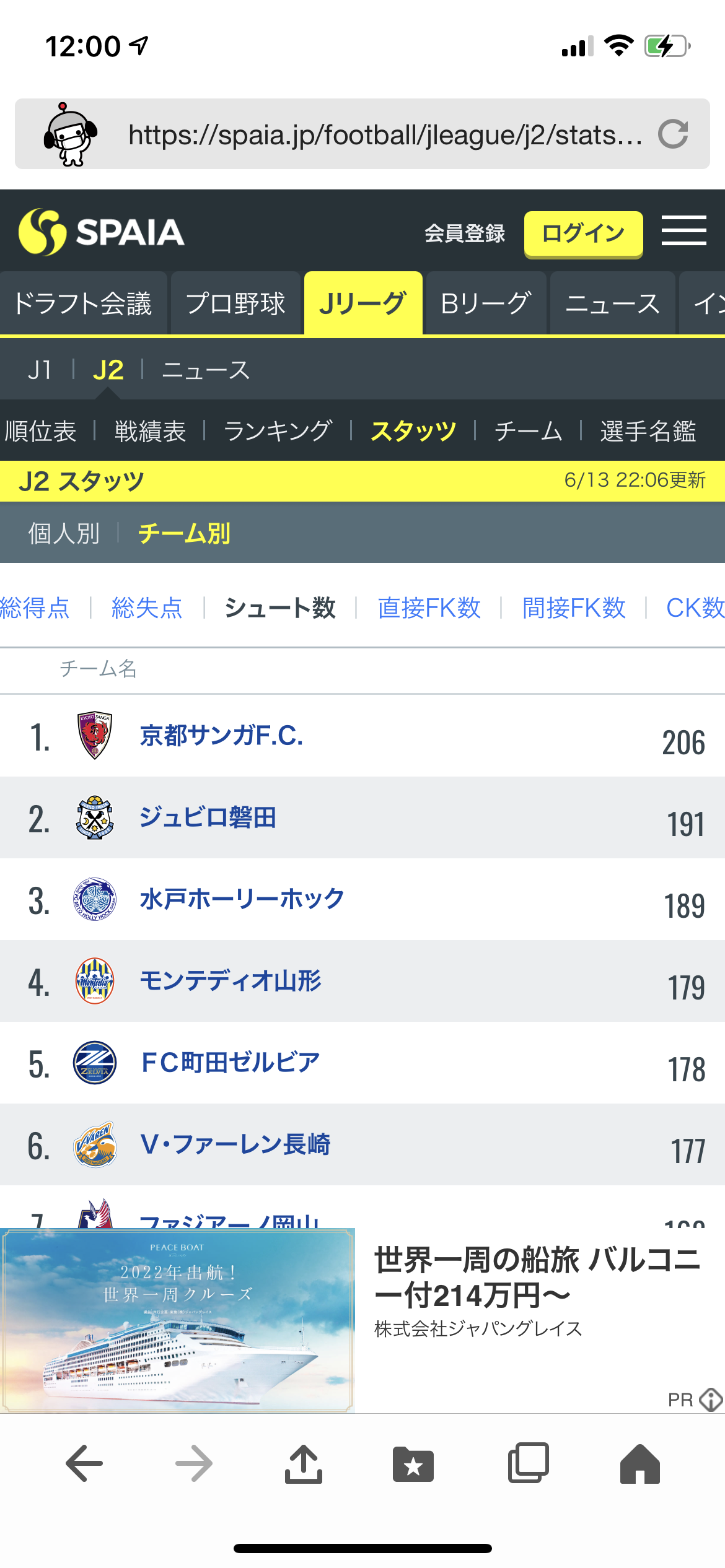Image resolution: width=725 pixels, height=1568 pixels.
Task: Switch to the プロ野球 tab
Action: (235, 303)
